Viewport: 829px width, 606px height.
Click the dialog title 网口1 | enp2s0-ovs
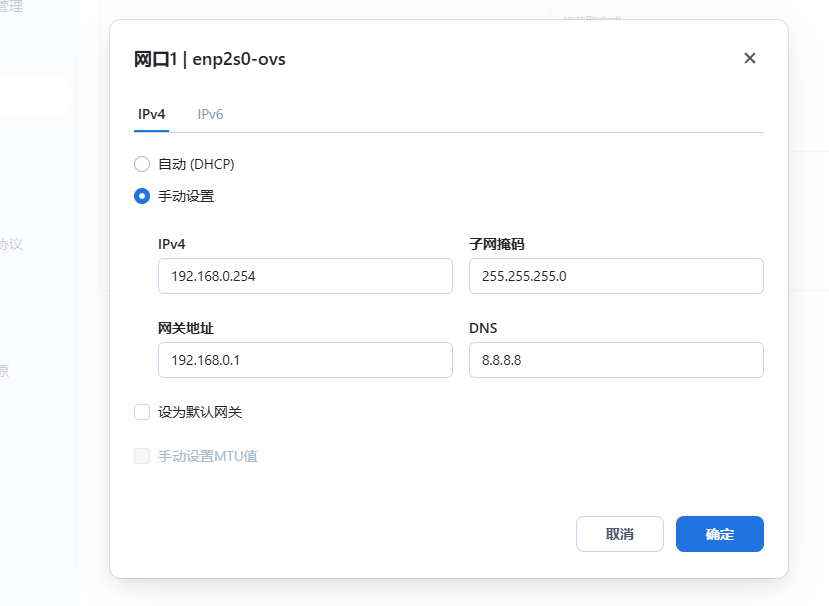(x=209, y=59)
